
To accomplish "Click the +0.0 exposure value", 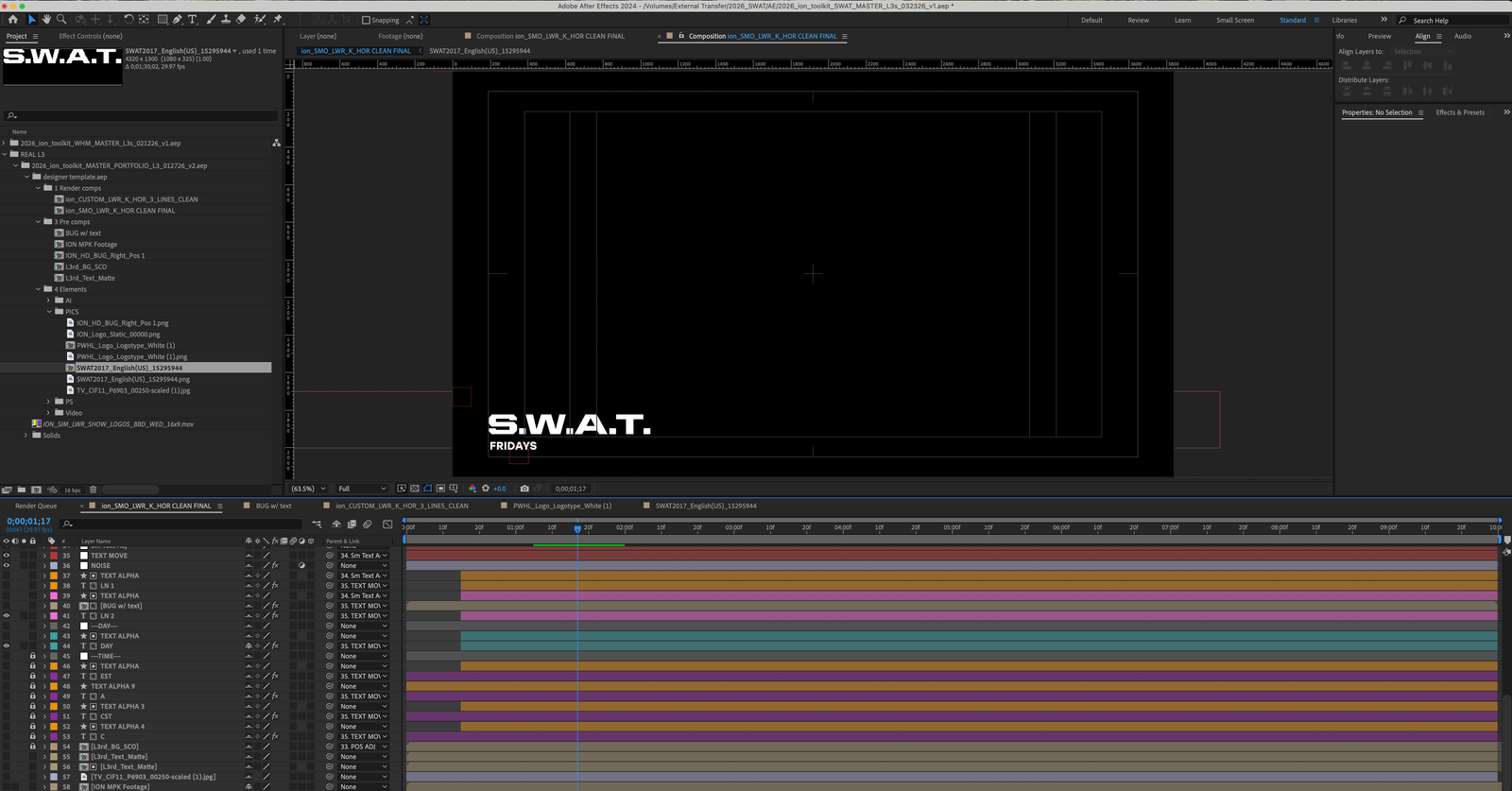I will [500, 489].
